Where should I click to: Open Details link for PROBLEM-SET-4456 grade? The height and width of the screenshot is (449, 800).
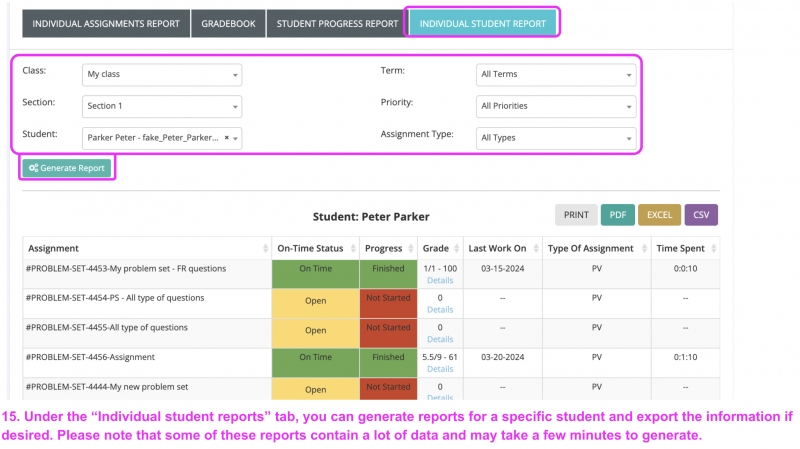click(440, 369)
